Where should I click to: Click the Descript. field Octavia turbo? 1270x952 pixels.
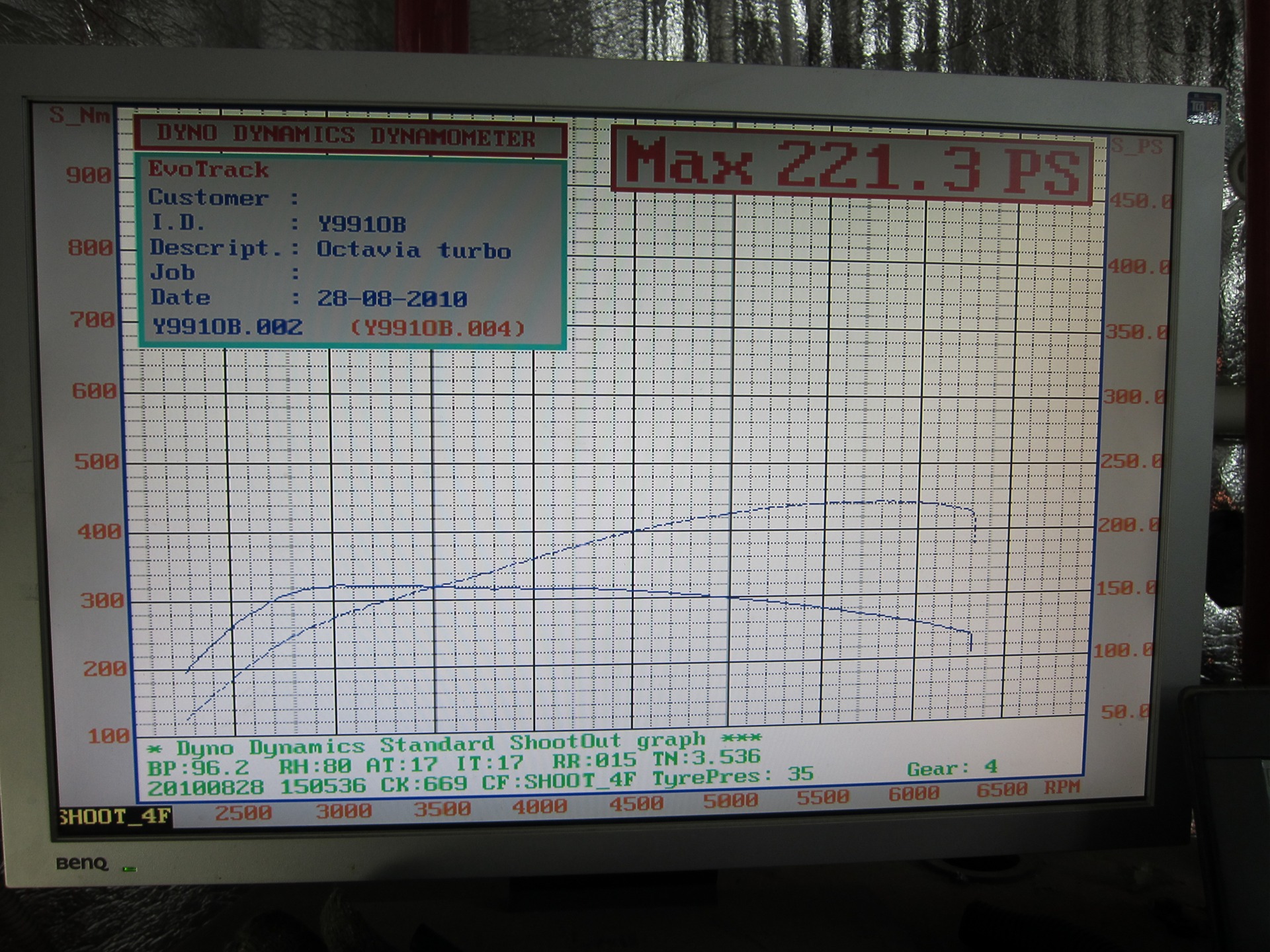click(x=413, y=251)
